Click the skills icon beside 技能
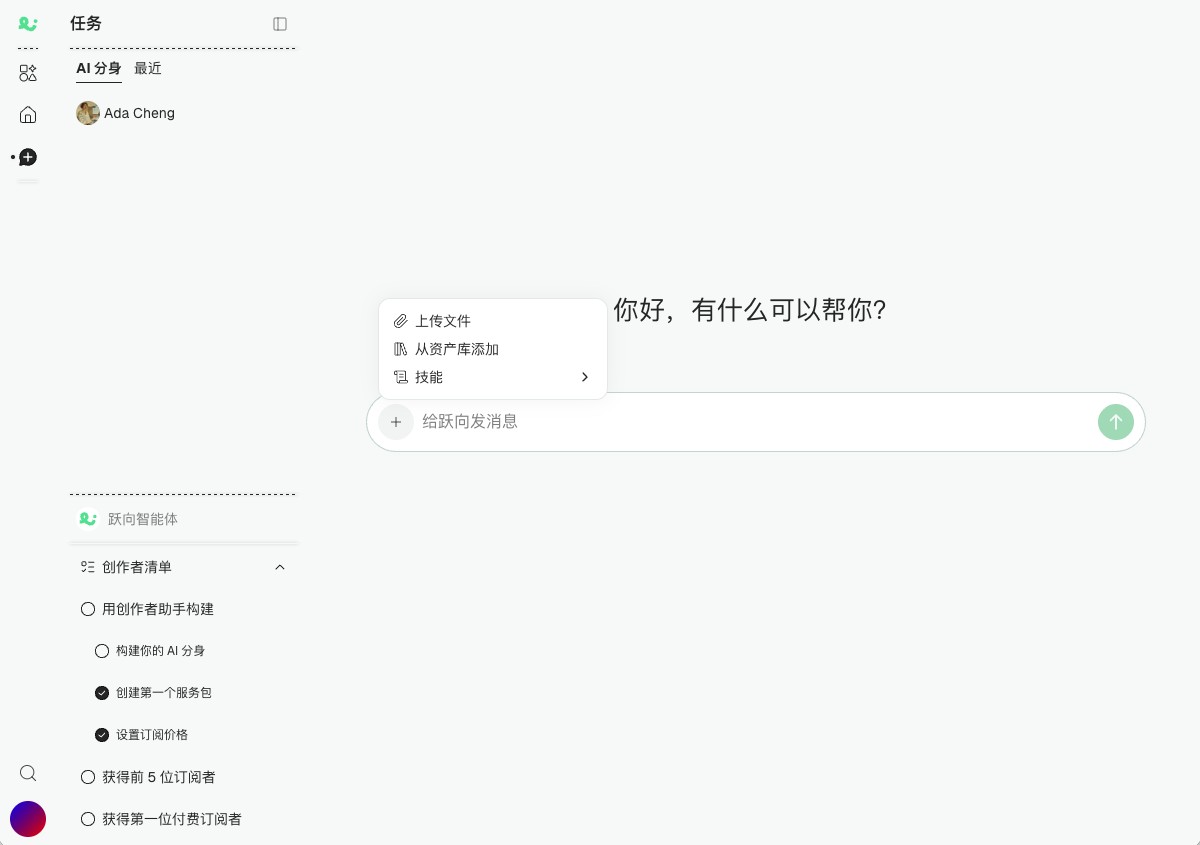1200x845 pixels. point(400,377)
